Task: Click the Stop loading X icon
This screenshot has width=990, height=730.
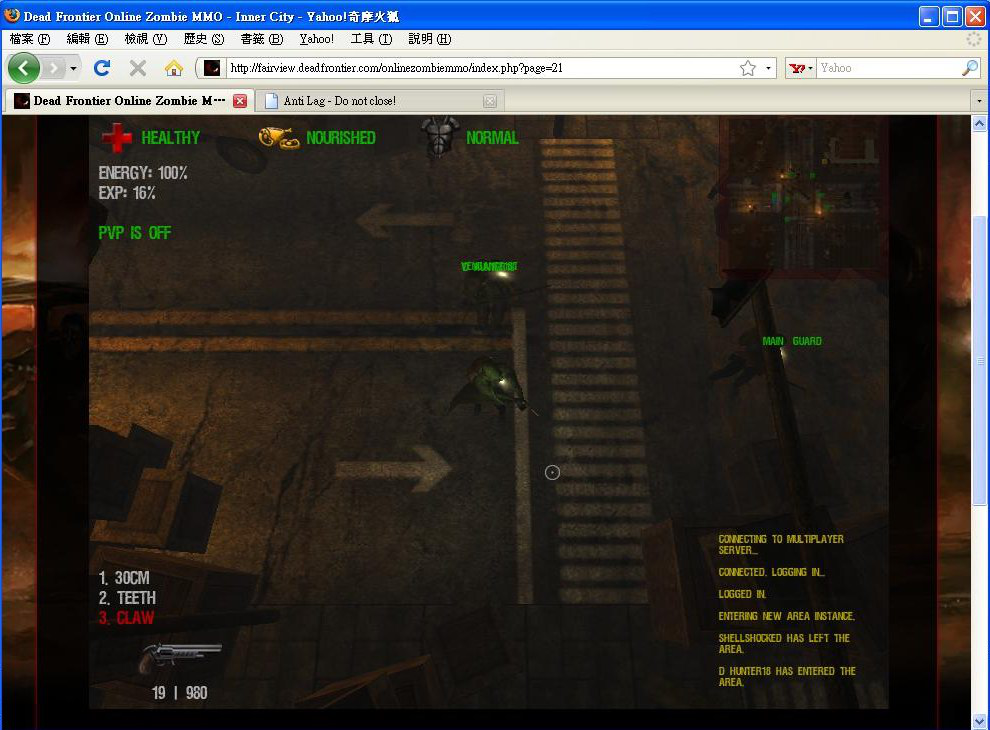Action: point(138,68)
